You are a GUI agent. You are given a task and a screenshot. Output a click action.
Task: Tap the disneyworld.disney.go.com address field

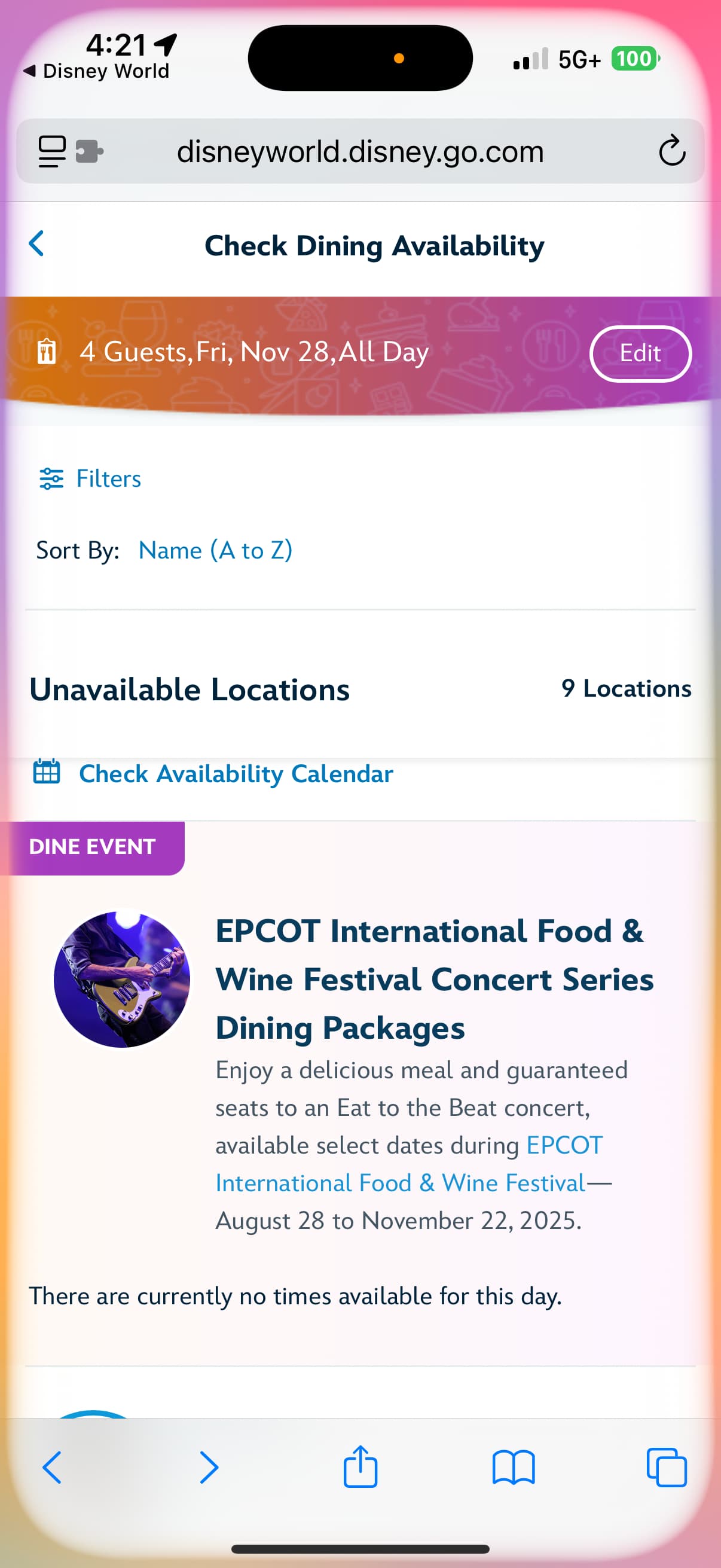[x=360, y=151]
